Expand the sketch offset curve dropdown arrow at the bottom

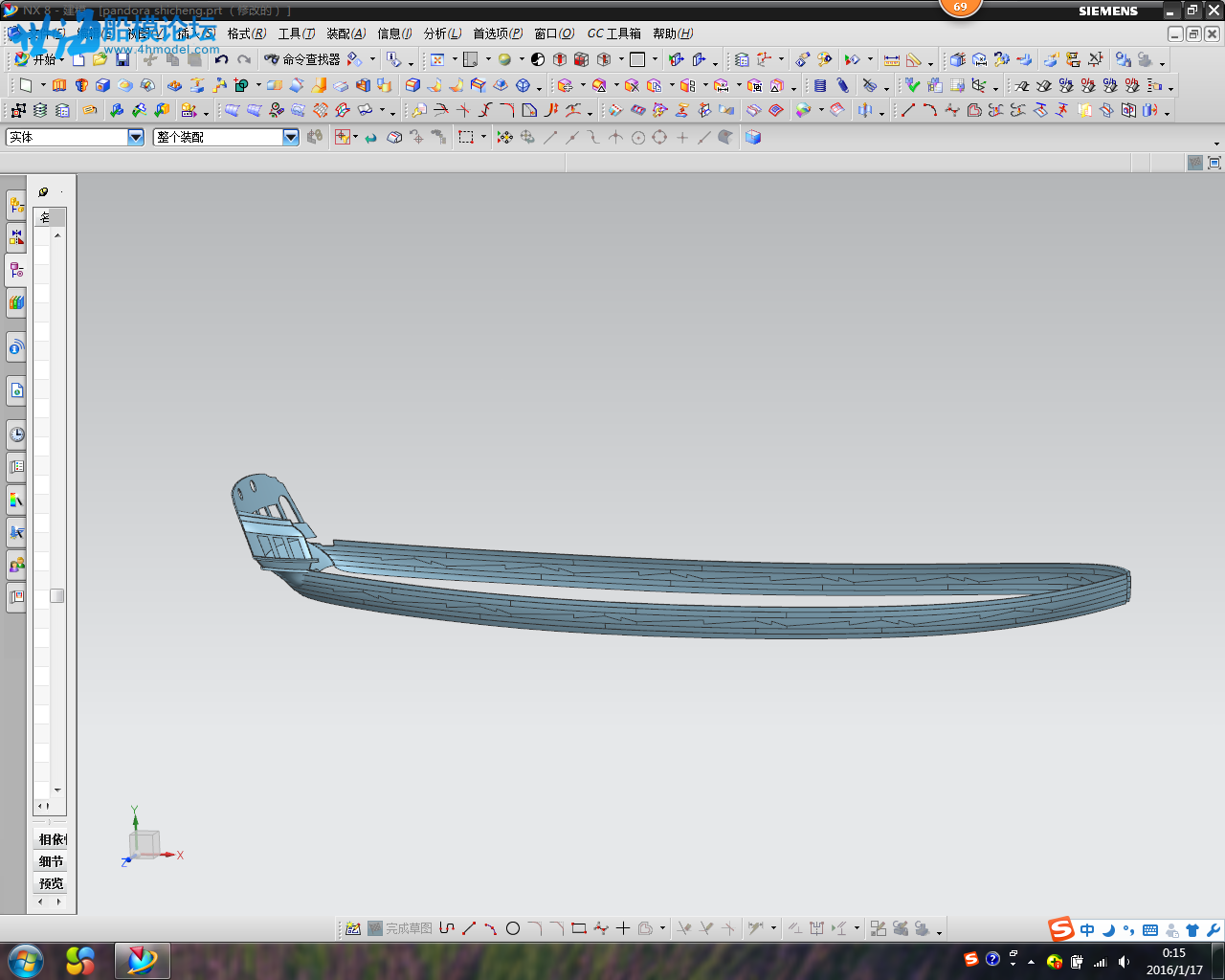click(x=662, y=928)
